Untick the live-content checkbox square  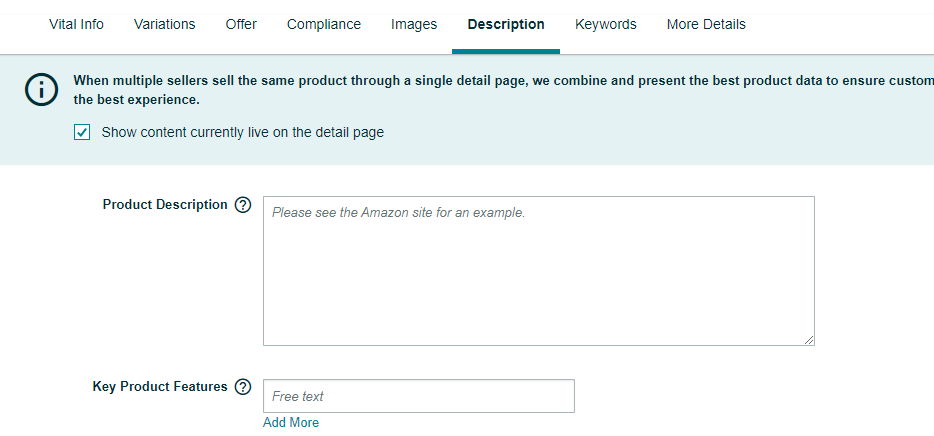point(82,132)
